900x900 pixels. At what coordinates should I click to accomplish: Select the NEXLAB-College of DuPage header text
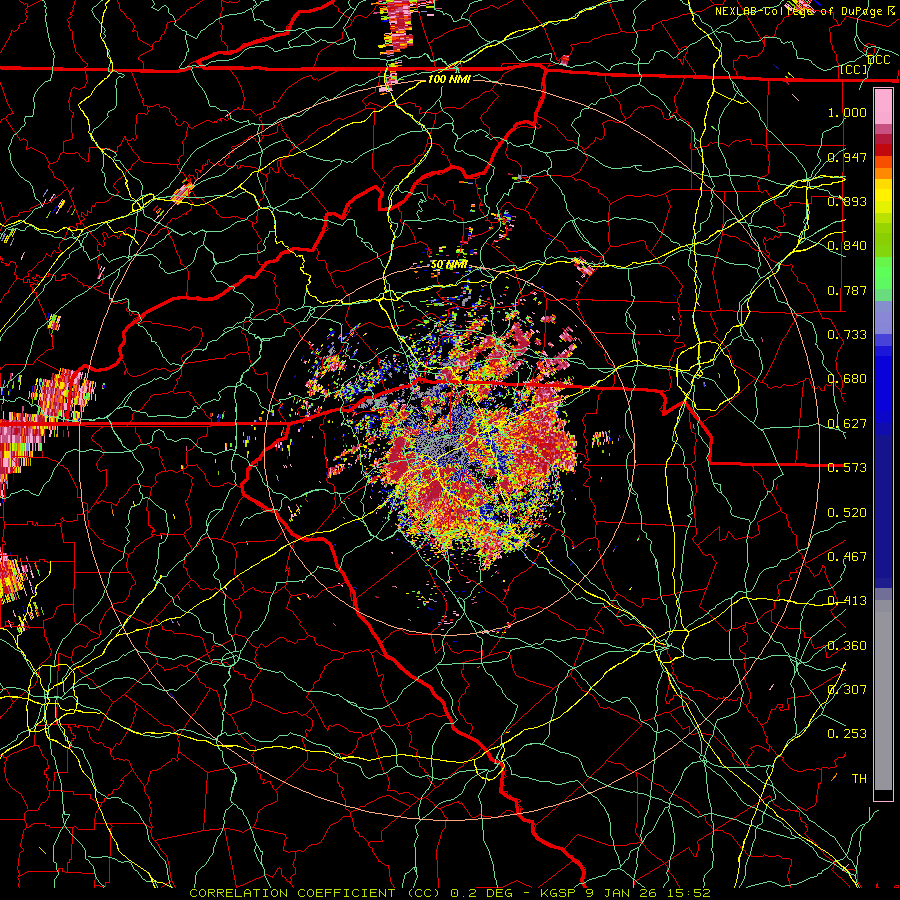click(805, 11)
